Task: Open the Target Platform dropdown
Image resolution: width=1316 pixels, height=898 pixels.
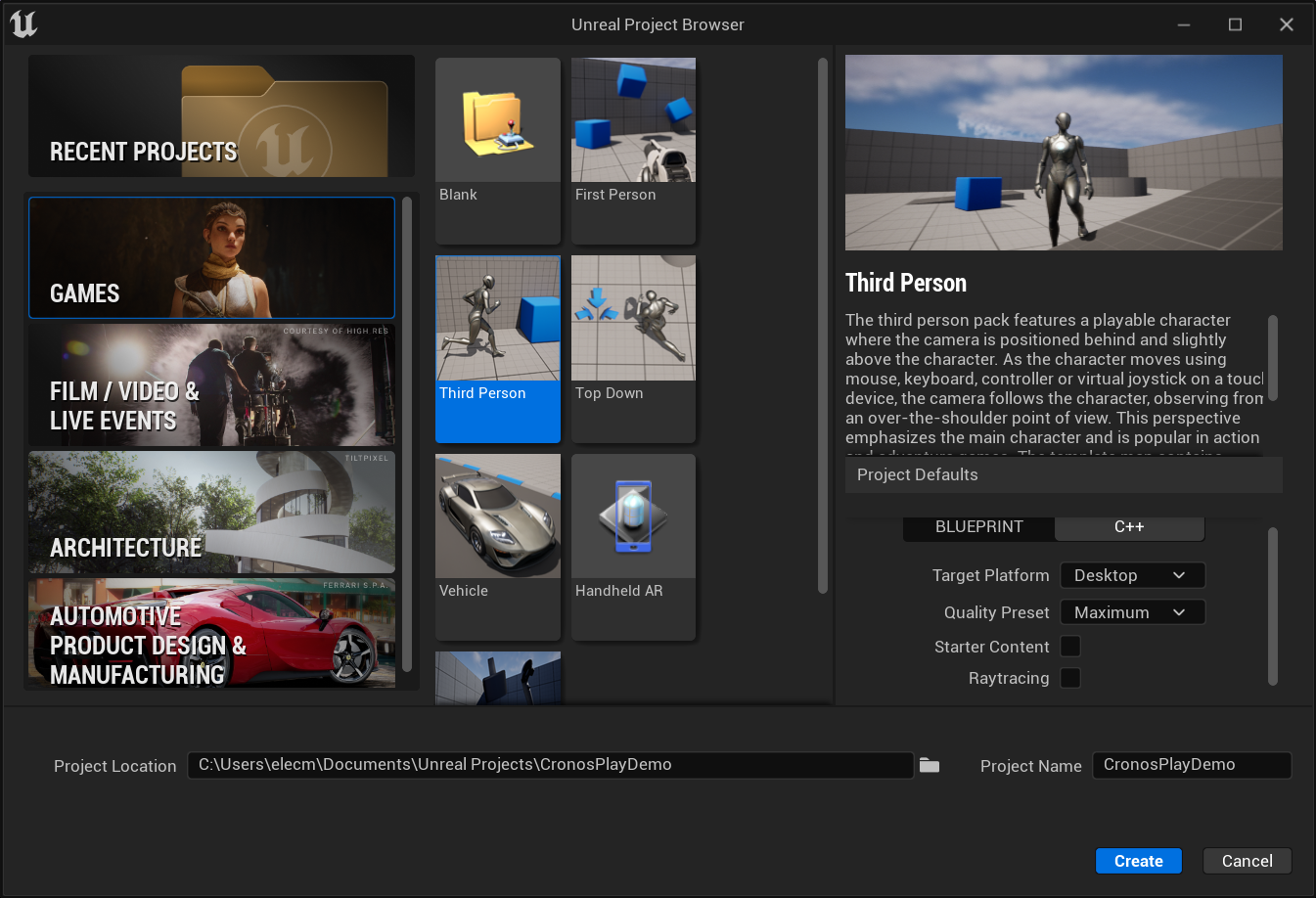Action: (1132, 575)
